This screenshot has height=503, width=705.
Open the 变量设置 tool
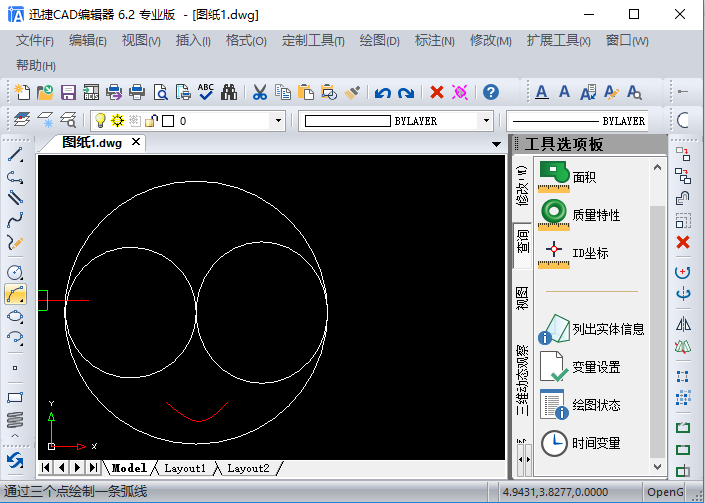(x=579, y=367)
